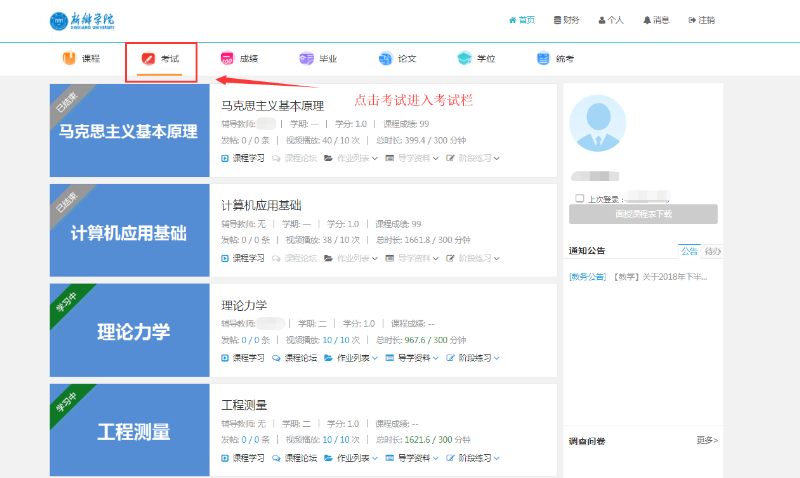Switch to 待办 tab in notices panel
This screenshot has height=478, width=800.
click(x=712, y=251)
